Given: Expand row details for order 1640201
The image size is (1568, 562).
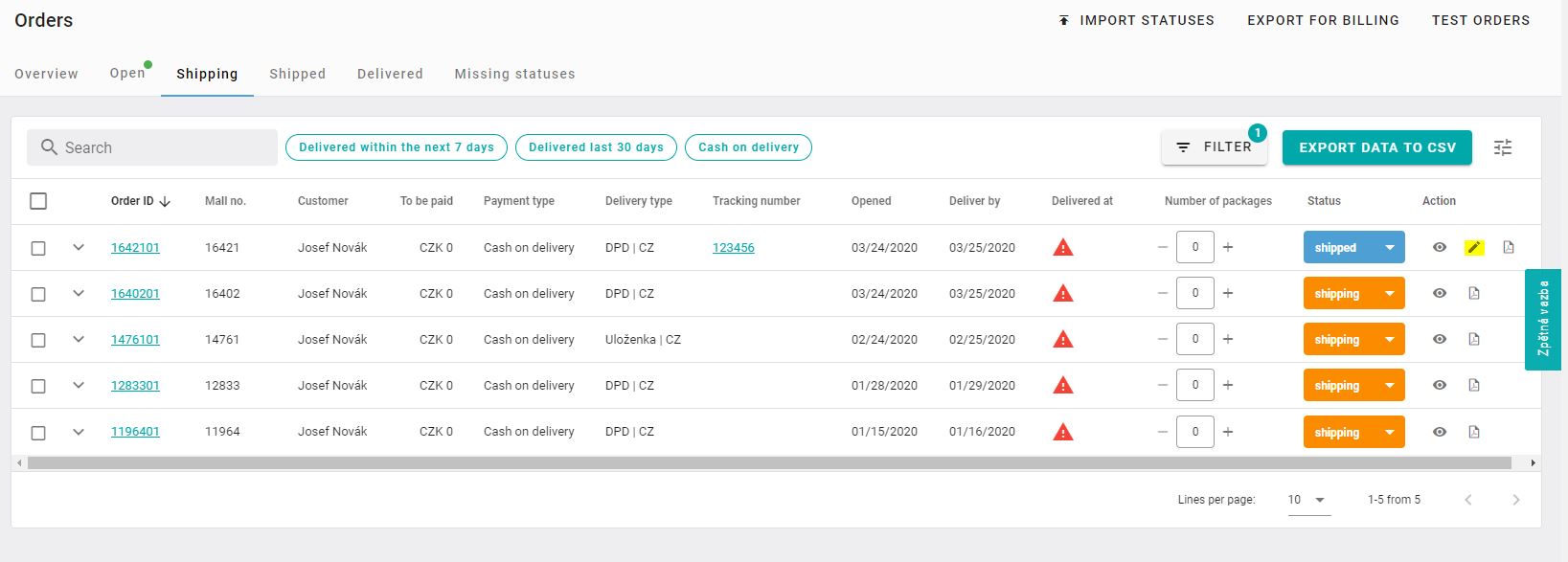Looking at the screenshot, I should pyautogui.click(x=79, y=294).
